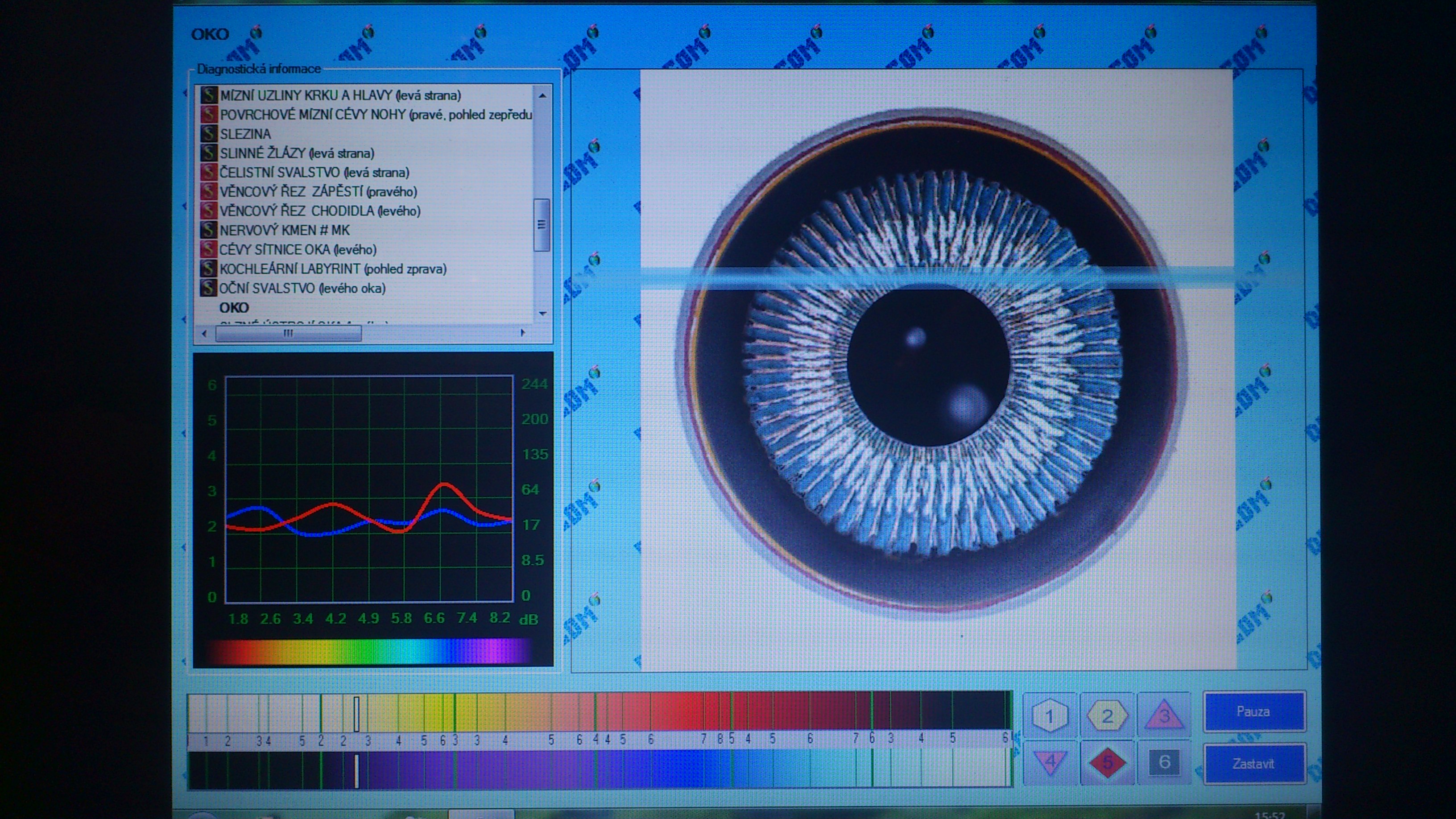This screenshot has height=819, width=1456.
Task: Click the icon beside SLINNÉ ŽLÁZY
Action: 209,153
